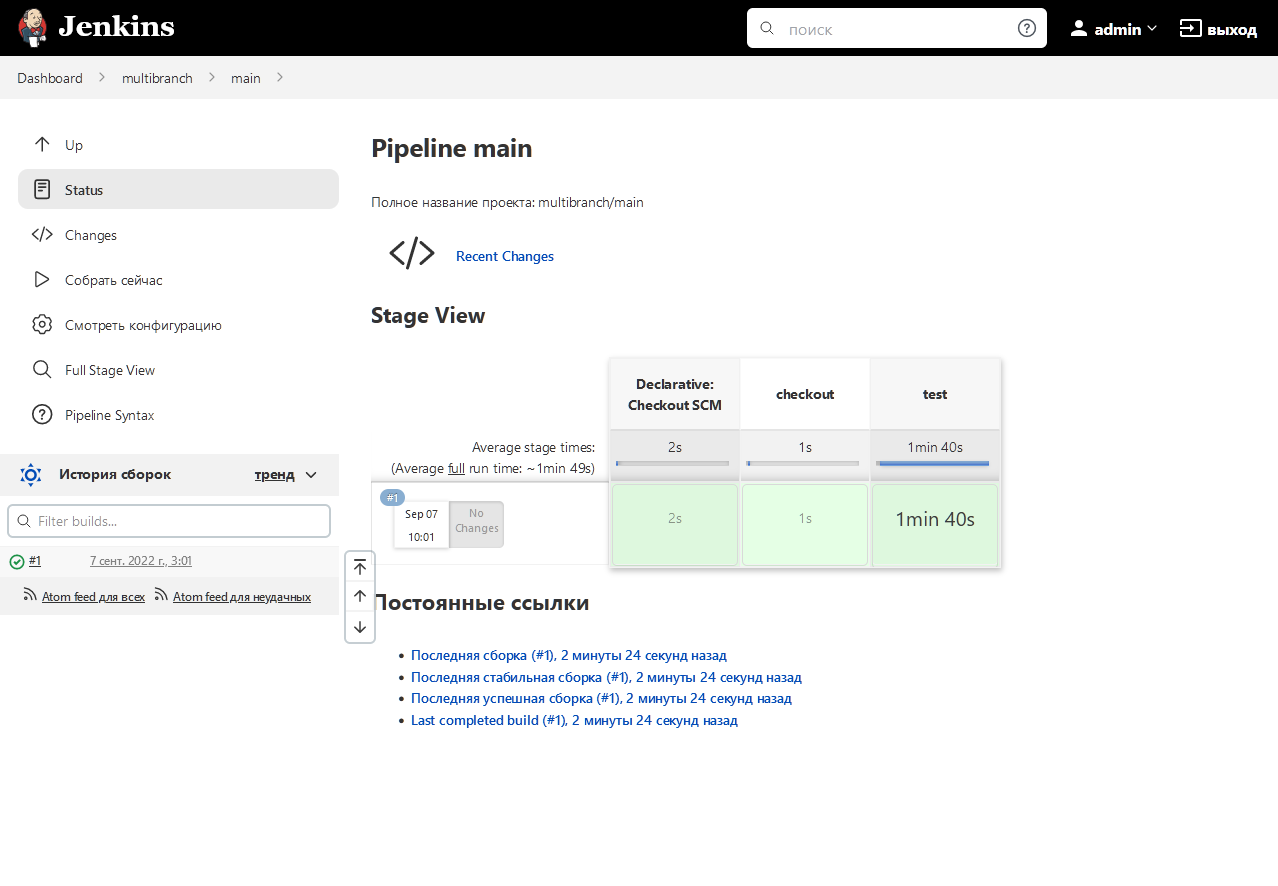Click the Jenkins head logo
Screen dimensions: 1278x886
(x=33, y=27)
